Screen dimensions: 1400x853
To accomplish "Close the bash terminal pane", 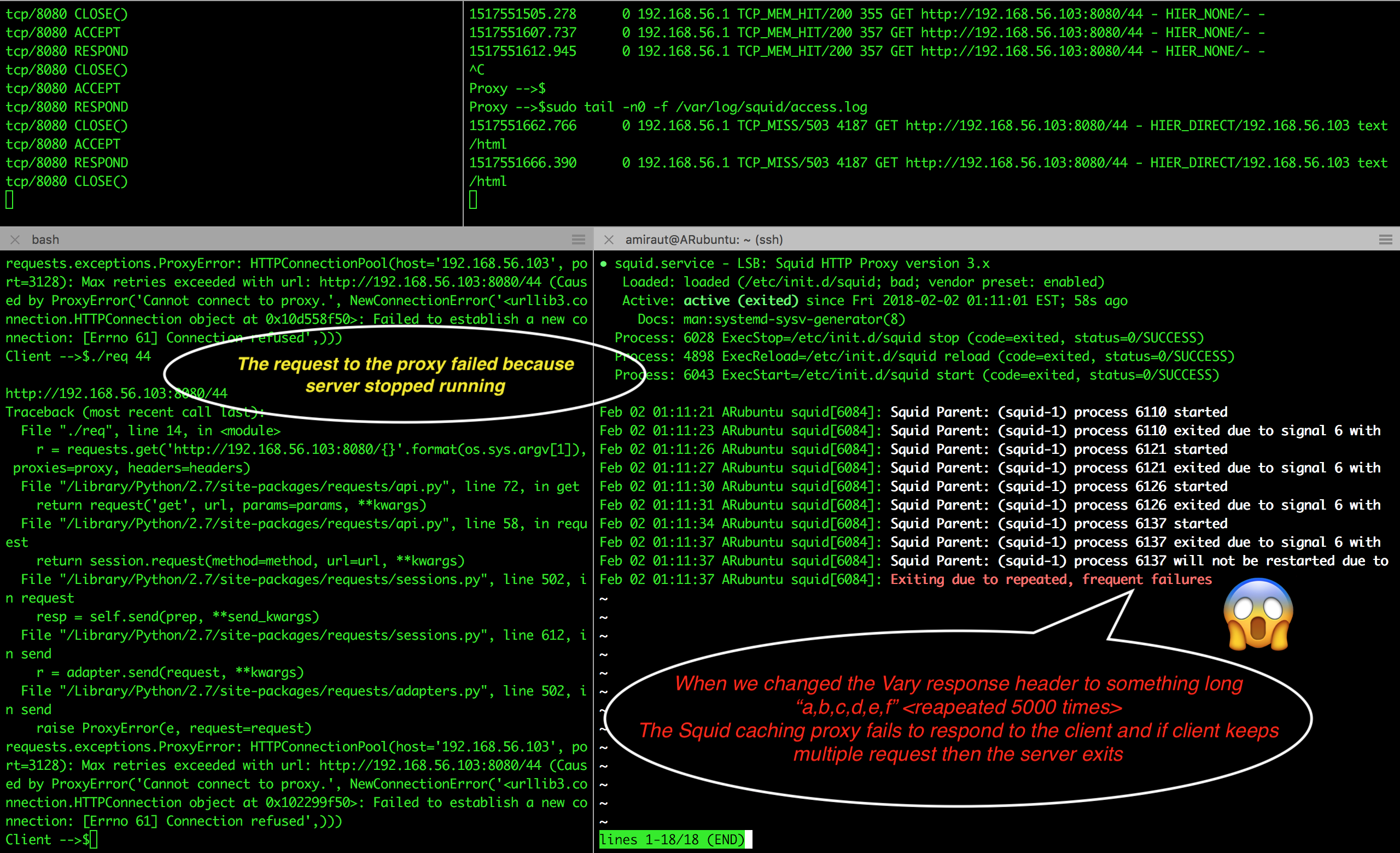I will pos(15,239).
